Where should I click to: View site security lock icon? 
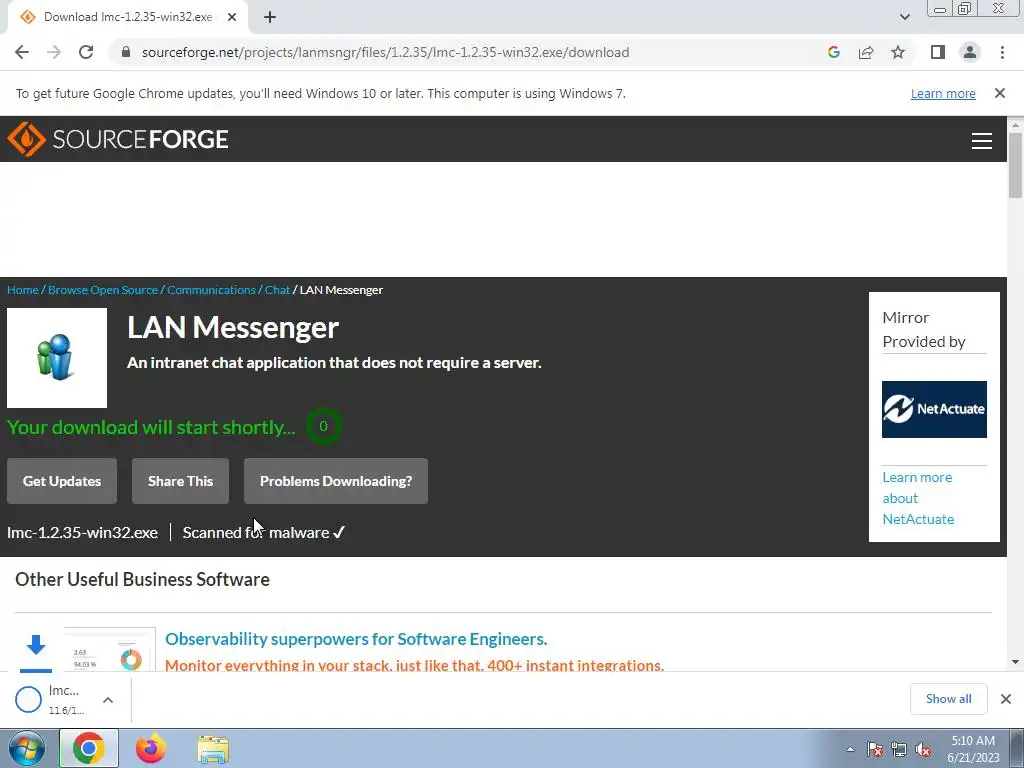point(126,52)
